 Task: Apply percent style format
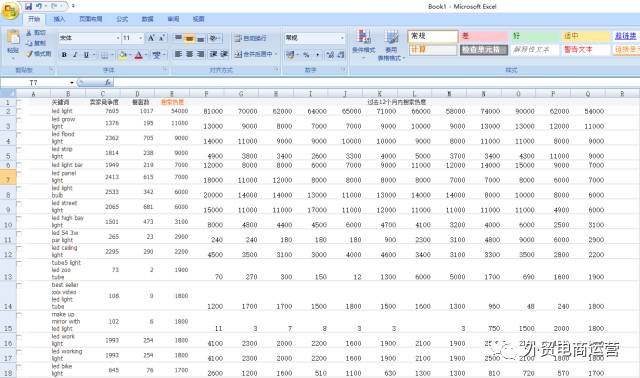tap(306, 55)
